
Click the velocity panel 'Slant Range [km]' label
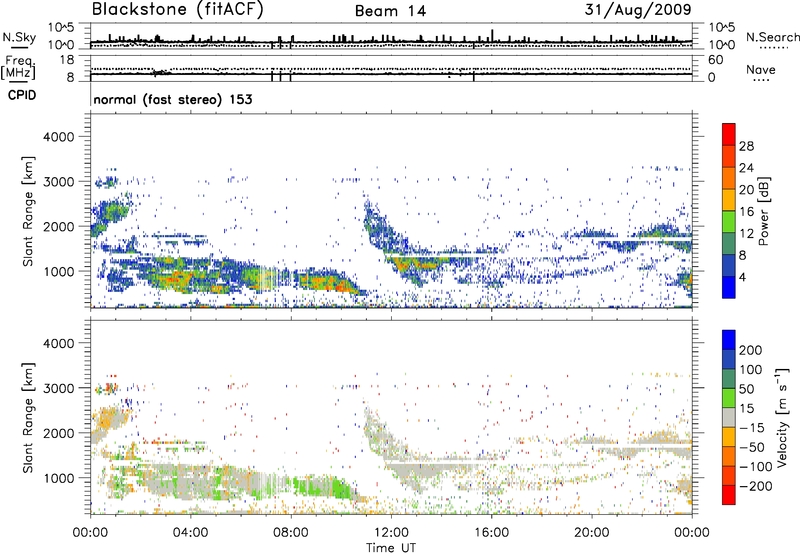tap(28, 417)
